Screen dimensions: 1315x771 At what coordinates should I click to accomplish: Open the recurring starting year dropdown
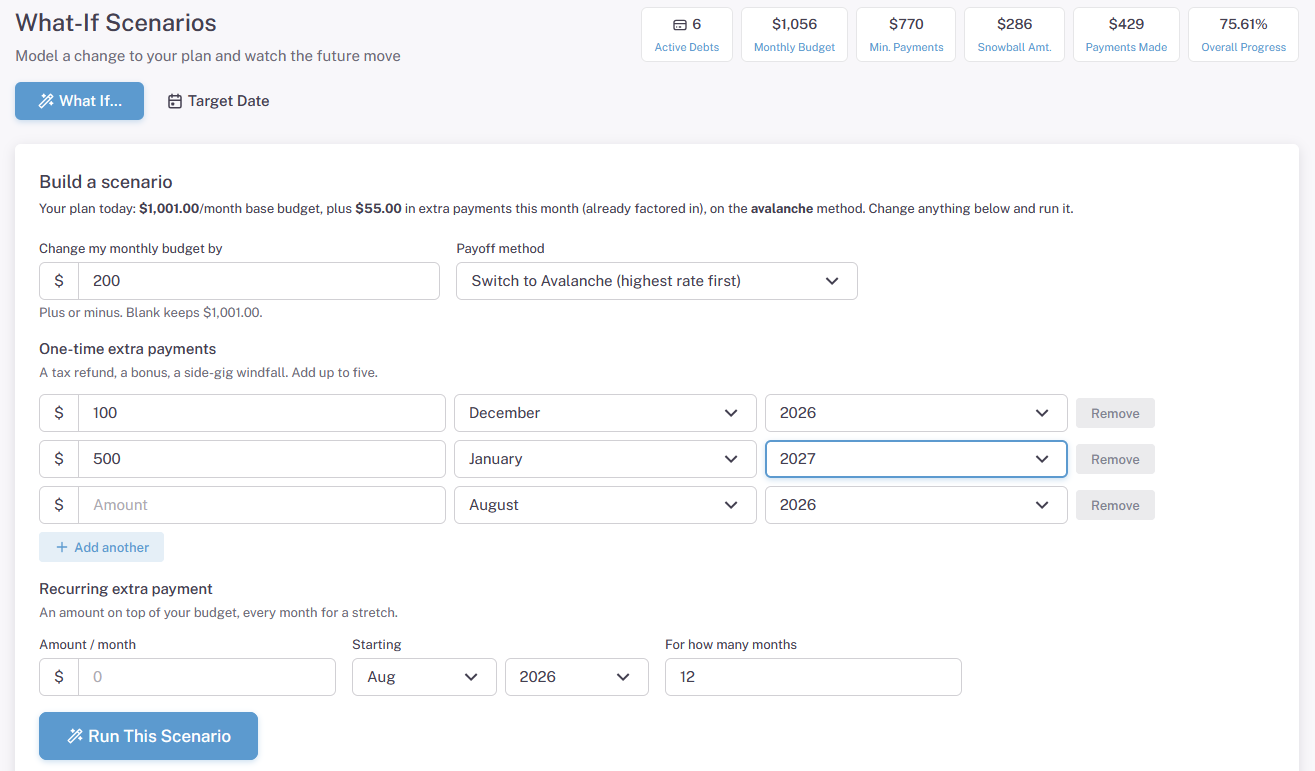tap(577, 677)
